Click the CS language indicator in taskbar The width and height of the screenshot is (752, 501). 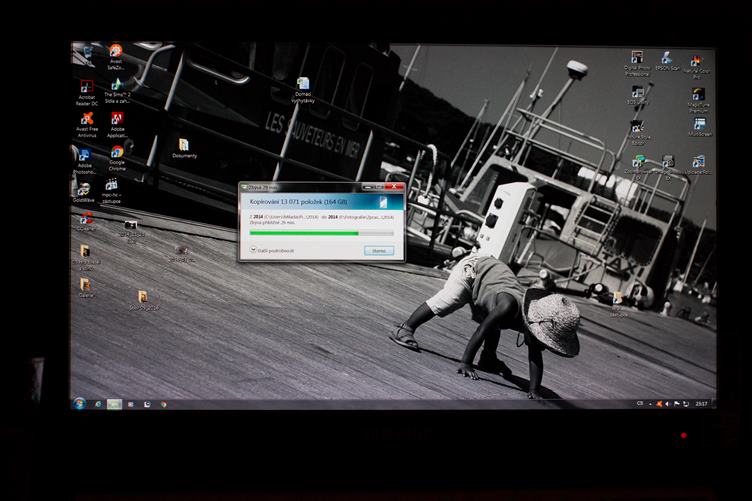640,404
